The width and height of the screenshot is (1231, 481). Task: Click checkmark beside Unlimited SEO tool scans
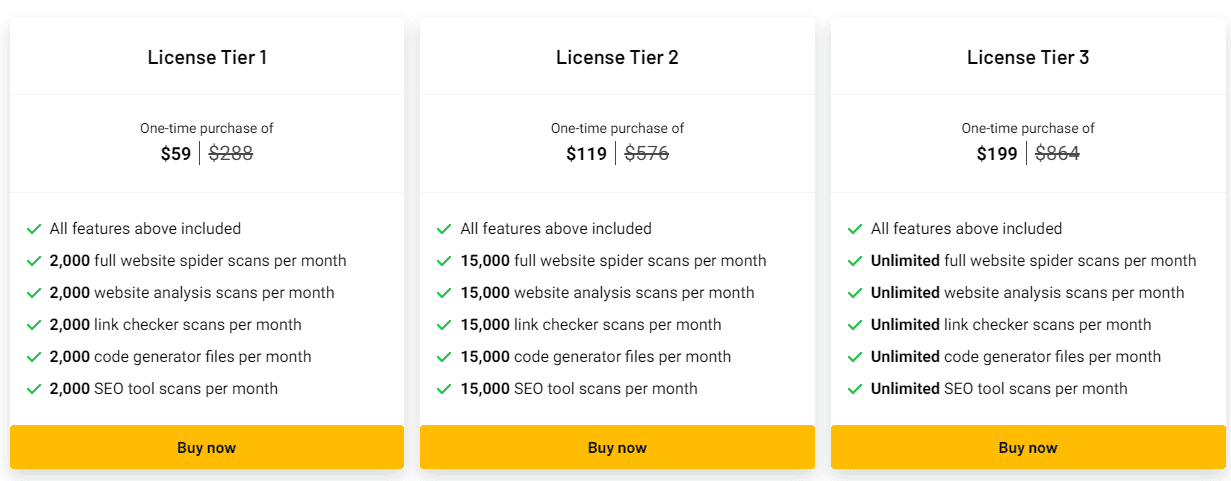click(x=855, y=389)
